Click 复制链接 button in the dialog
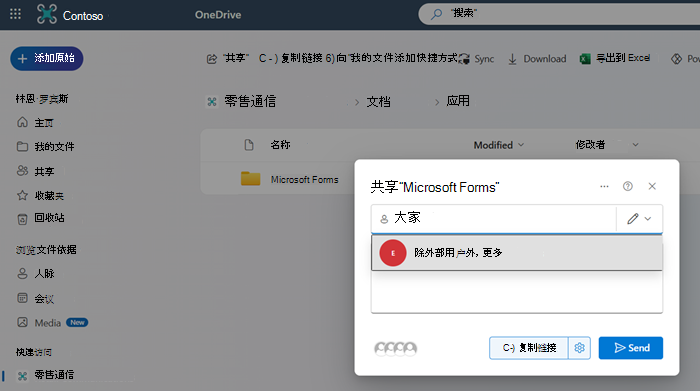 tap(529, 348)
